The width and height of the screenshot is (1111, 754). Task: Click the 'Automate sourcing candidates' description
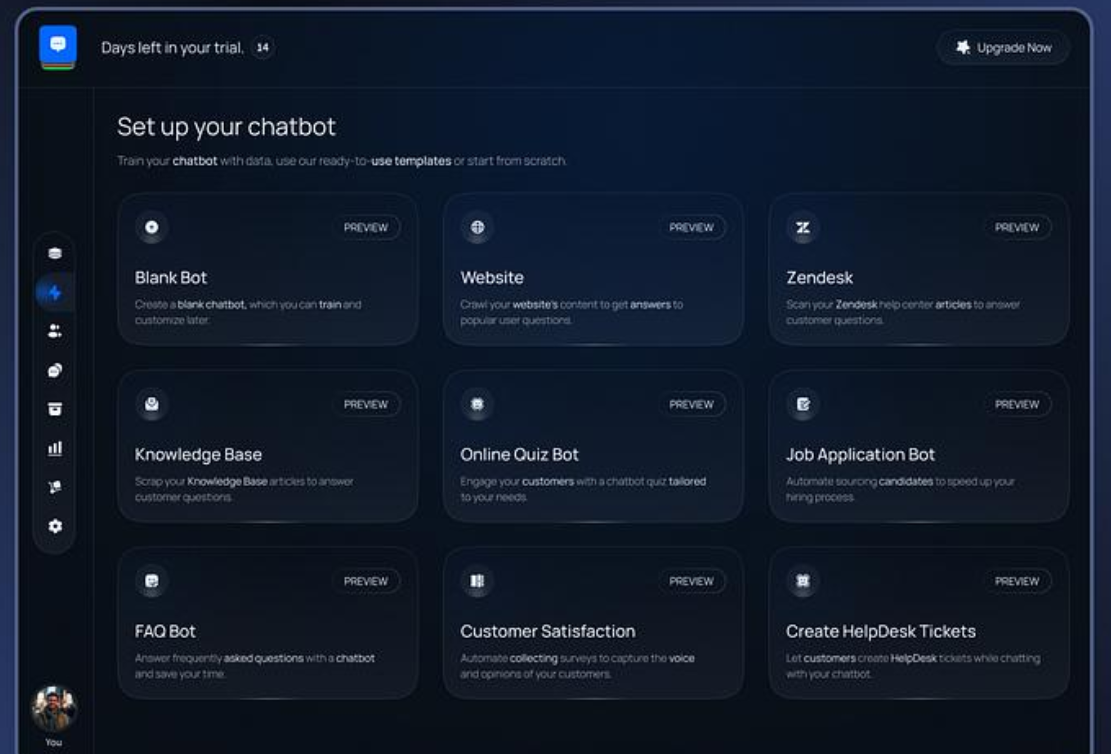900,489
